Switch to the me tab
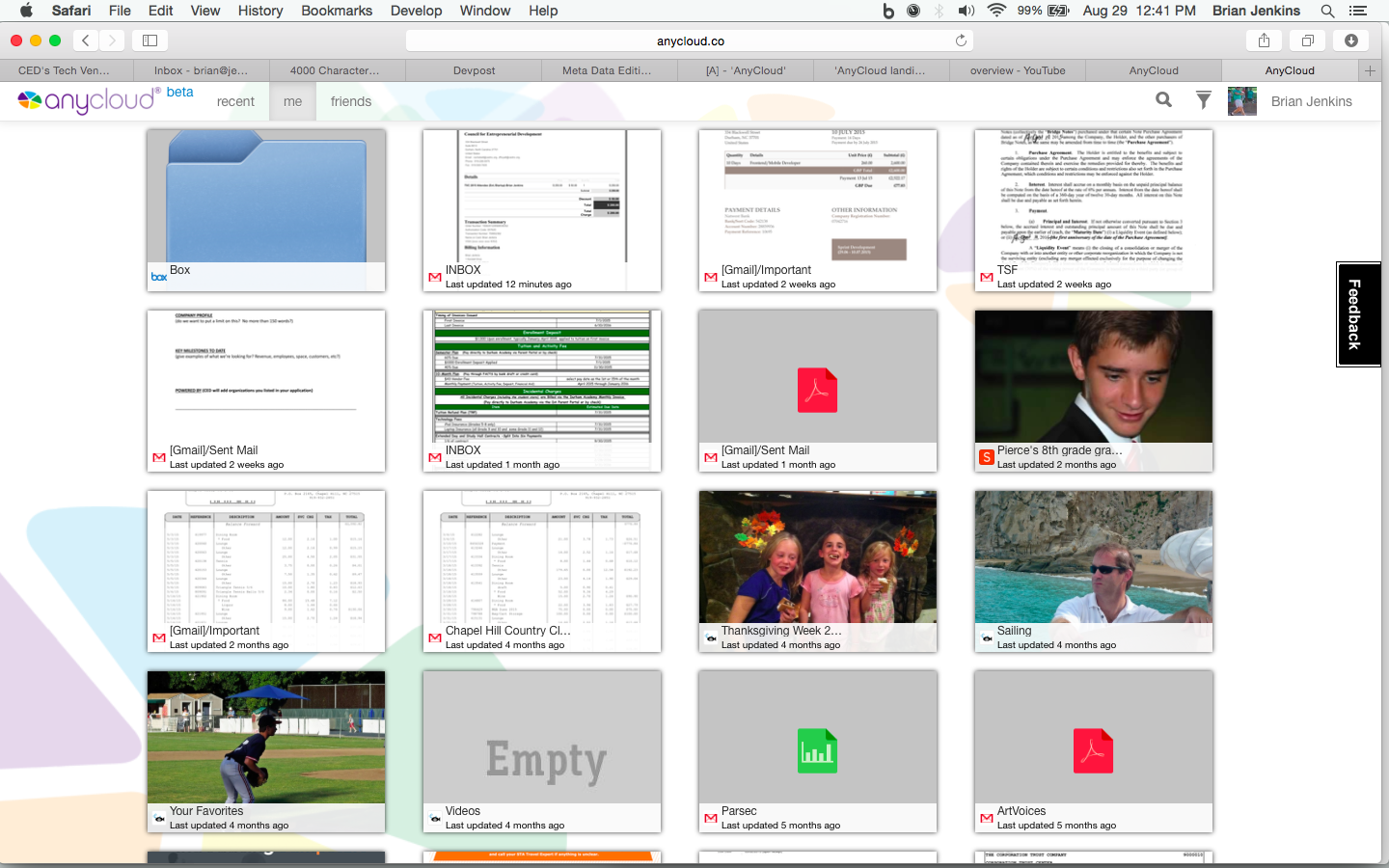1389x868 pixels. click(x=292, y=101)
